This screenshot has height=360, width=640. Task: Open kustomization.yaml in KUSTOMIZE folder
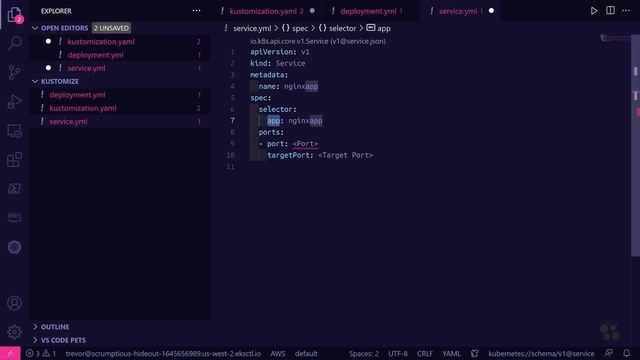[x=120, y=108]
